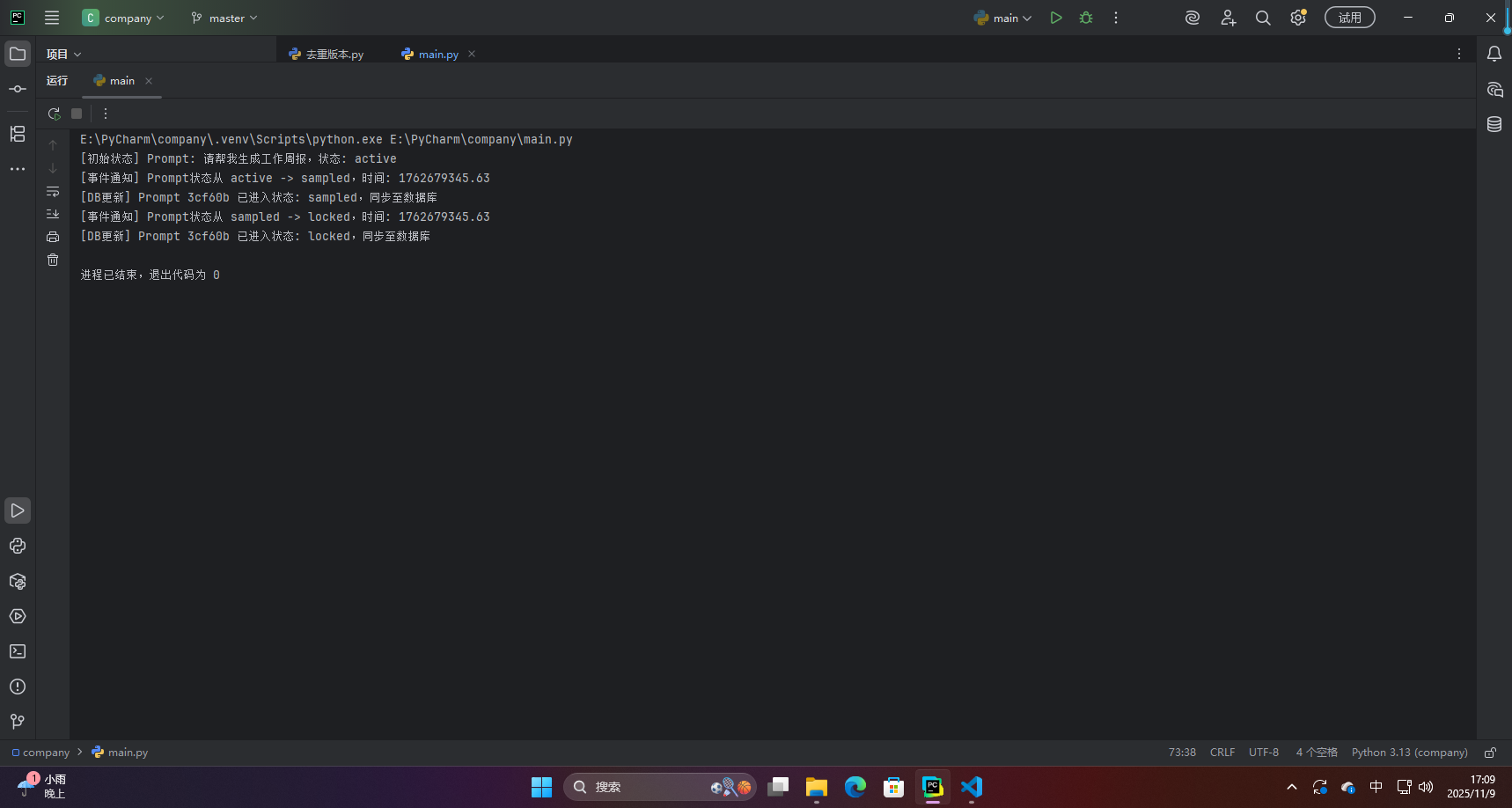The height and width of the screenshot is (808, 1512).
Task: Open Run toolbar more options
Action: pos(106,114)
